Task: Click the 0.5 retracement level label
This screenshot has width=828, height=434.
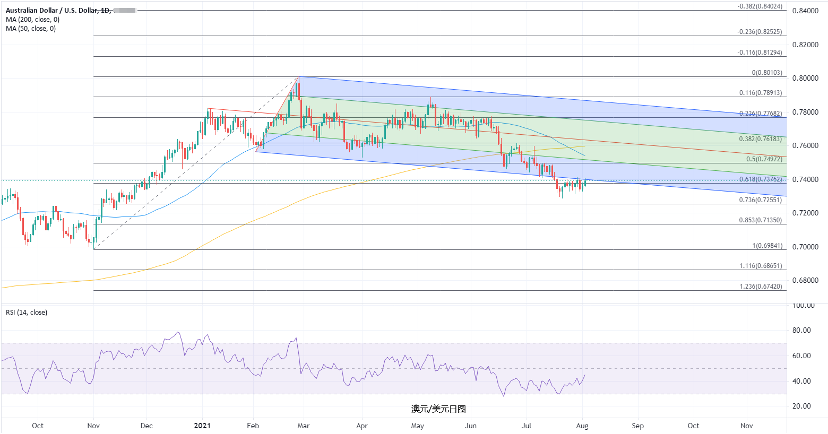Action: tap(765, 159)
